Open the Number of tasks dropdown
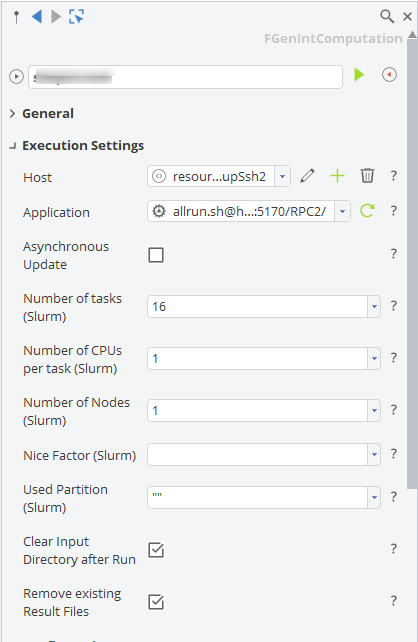 (x=374, y=306)
